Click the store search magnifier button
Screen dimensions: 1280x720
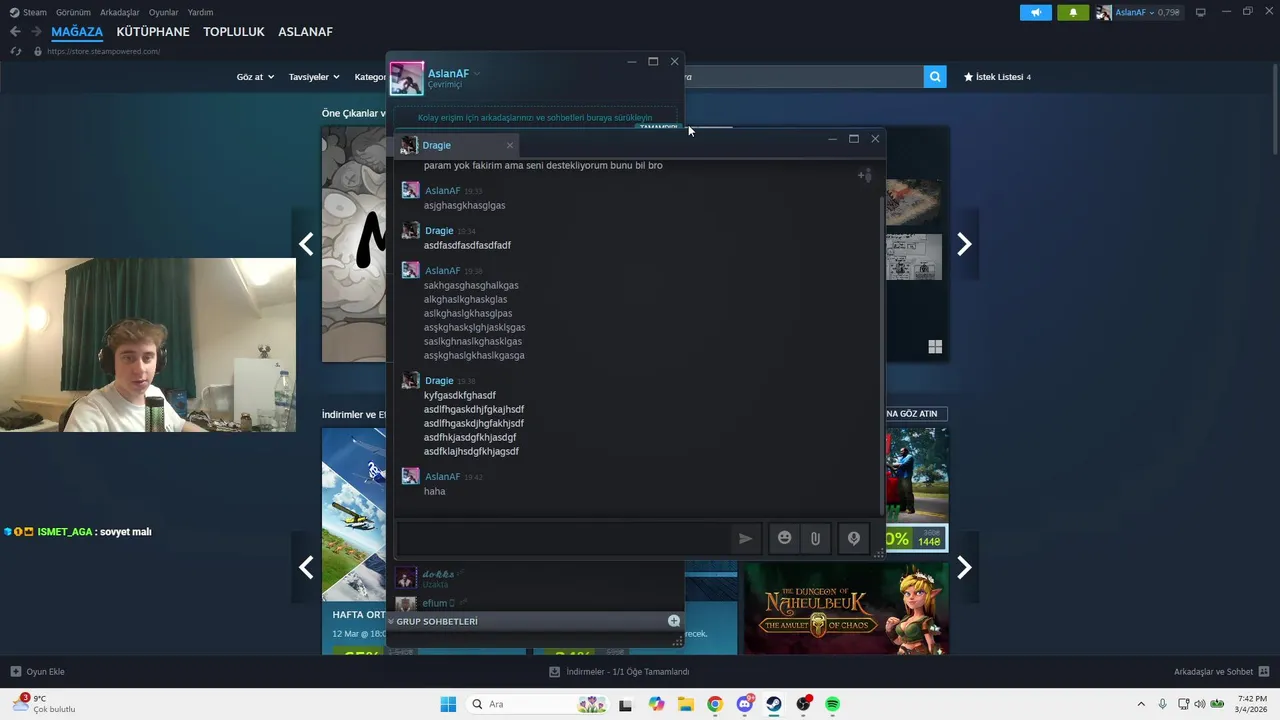pos(935,76)
